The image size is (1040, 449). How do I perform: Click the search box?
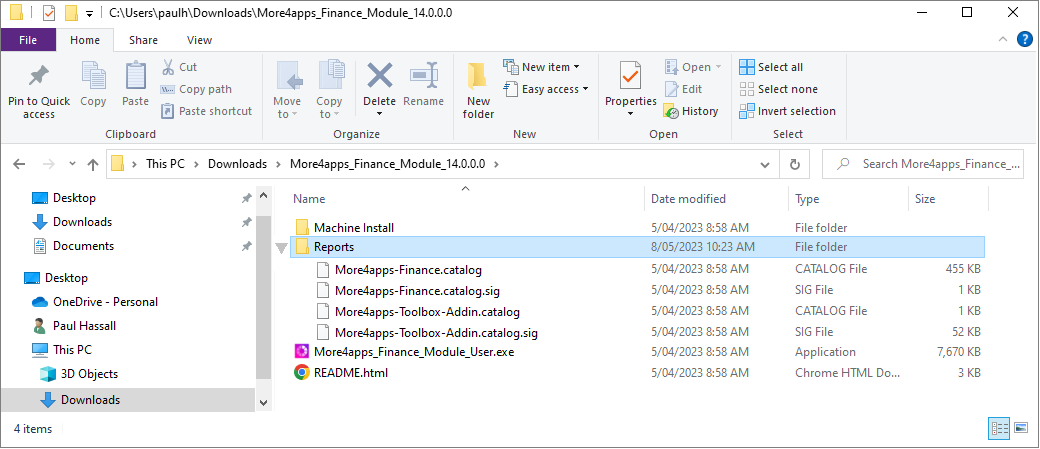tap(923, 164)
